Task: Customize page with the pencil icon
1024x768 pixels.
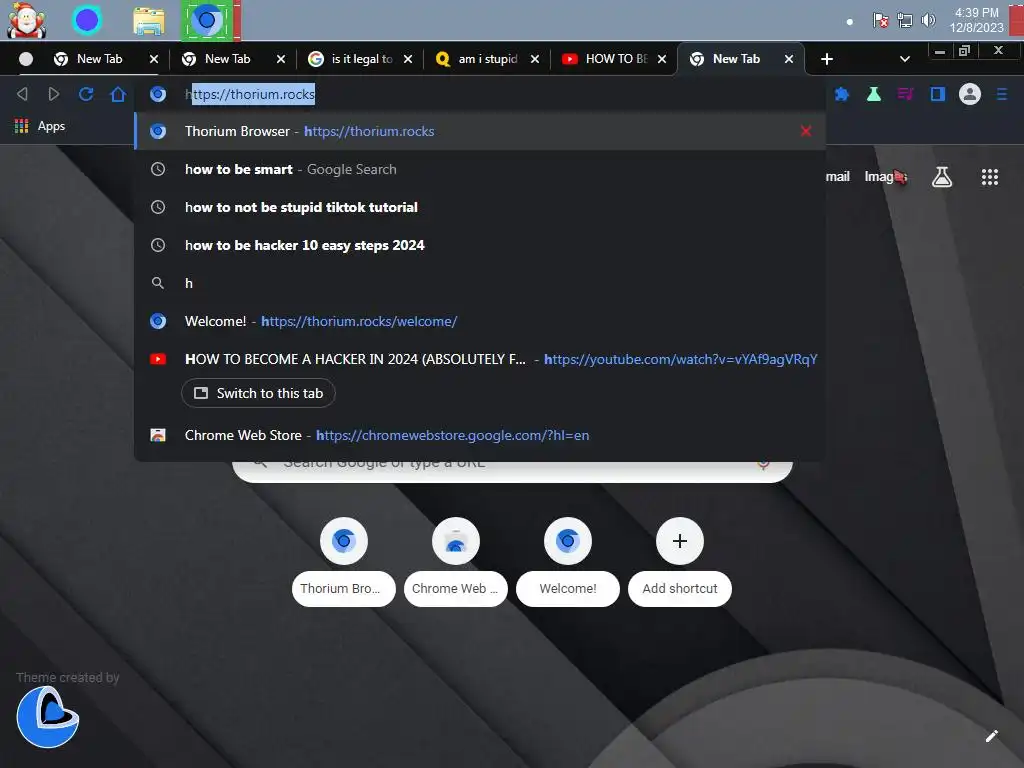Action: [991, 736]
